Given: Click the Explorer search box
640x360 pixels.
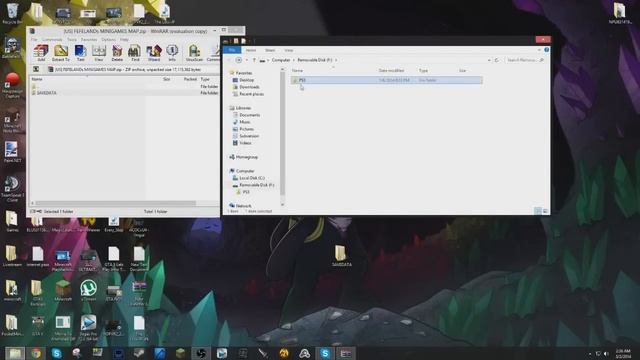Looking at the screenshot, I should click(525, 60).
